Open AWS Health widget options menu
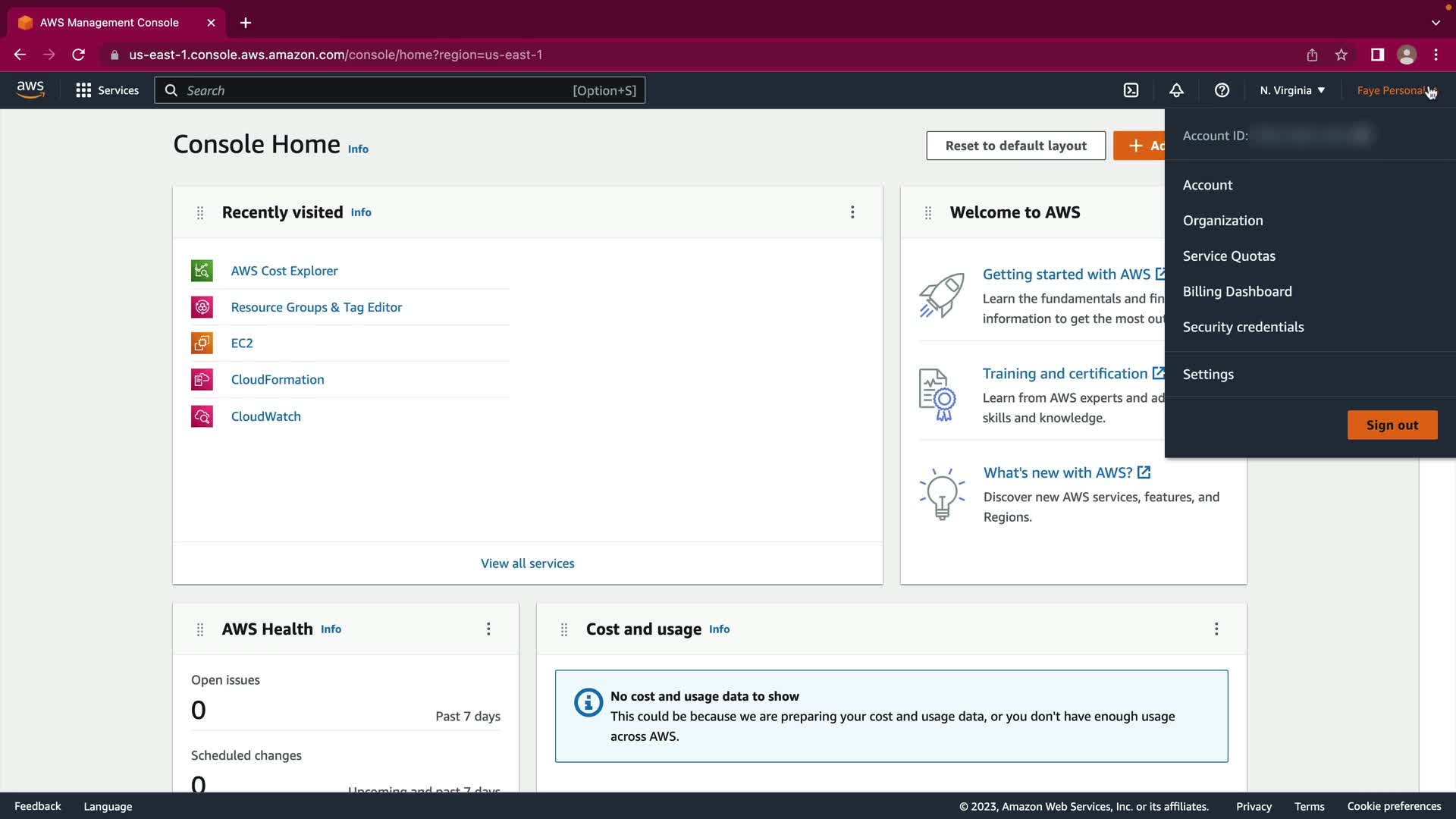Screen dimensions: 1456x819 488,629
